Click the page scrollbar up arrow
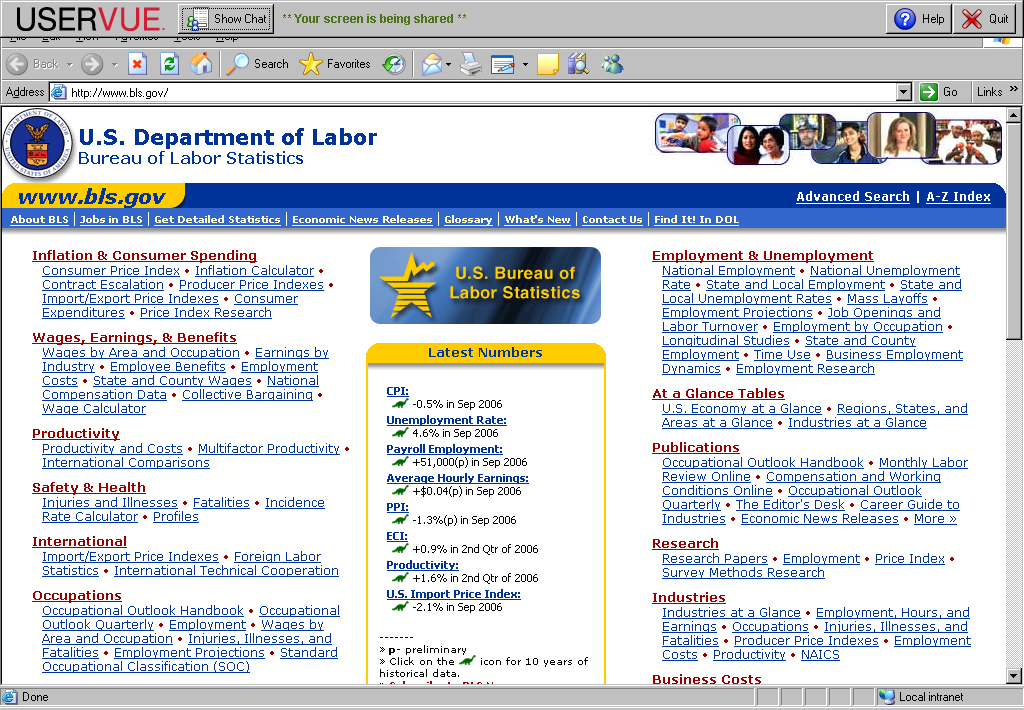Screen dimensions: 1024x710 click(1014, 116)
